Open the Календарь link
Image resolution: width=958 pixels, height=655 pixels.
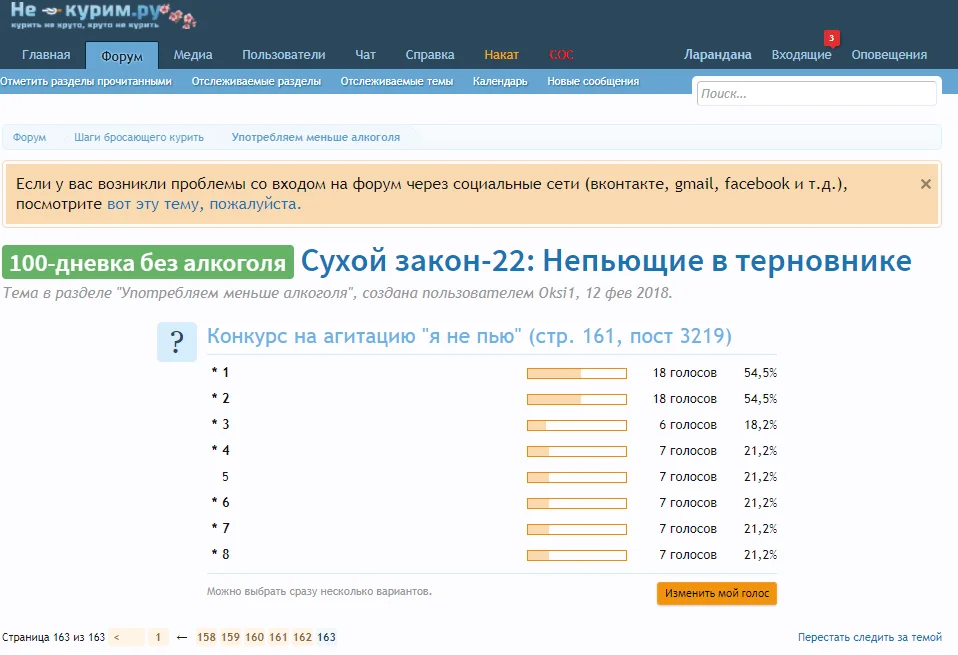[x=500, y=81]
